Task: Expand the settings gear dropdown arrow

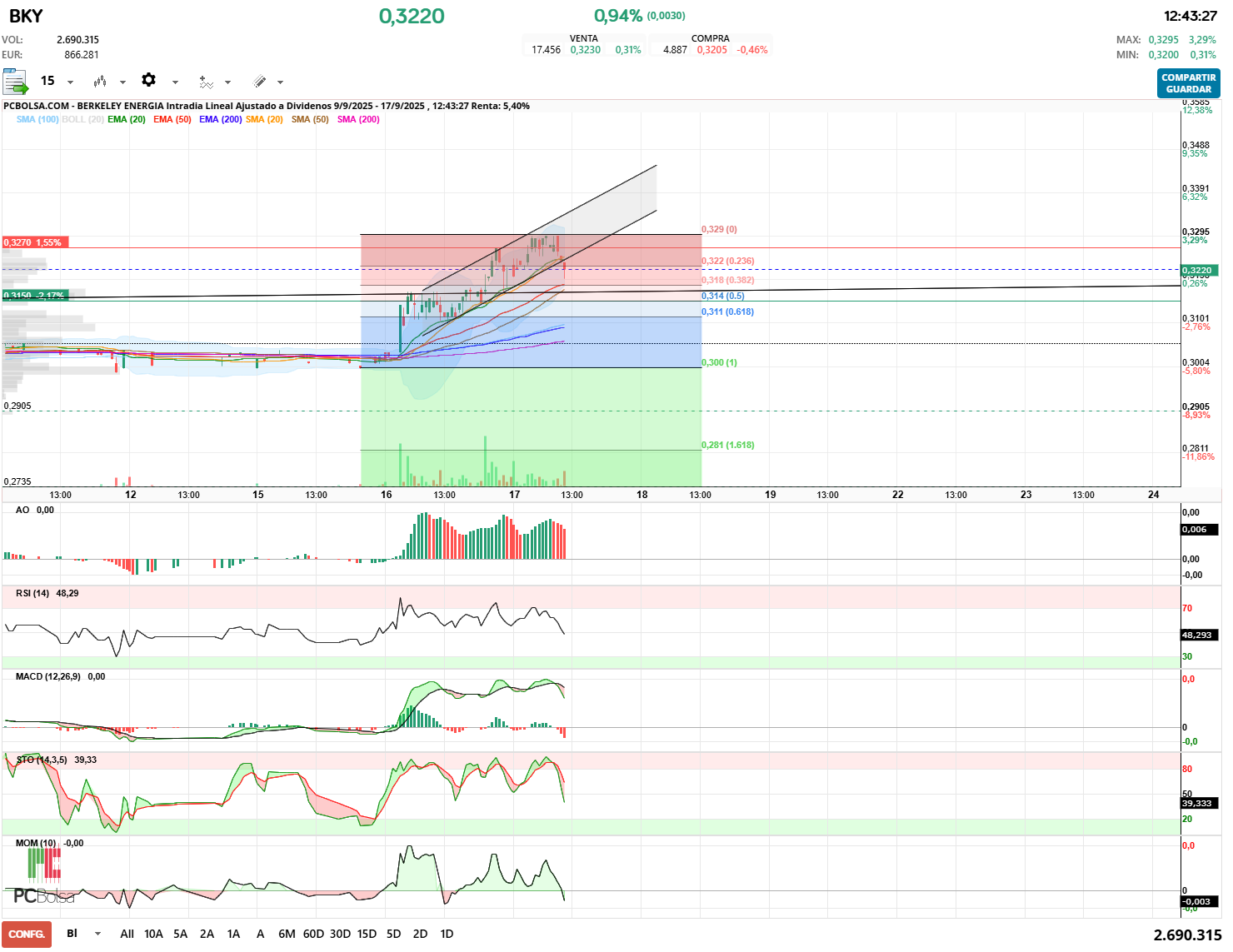Action: 175,82
